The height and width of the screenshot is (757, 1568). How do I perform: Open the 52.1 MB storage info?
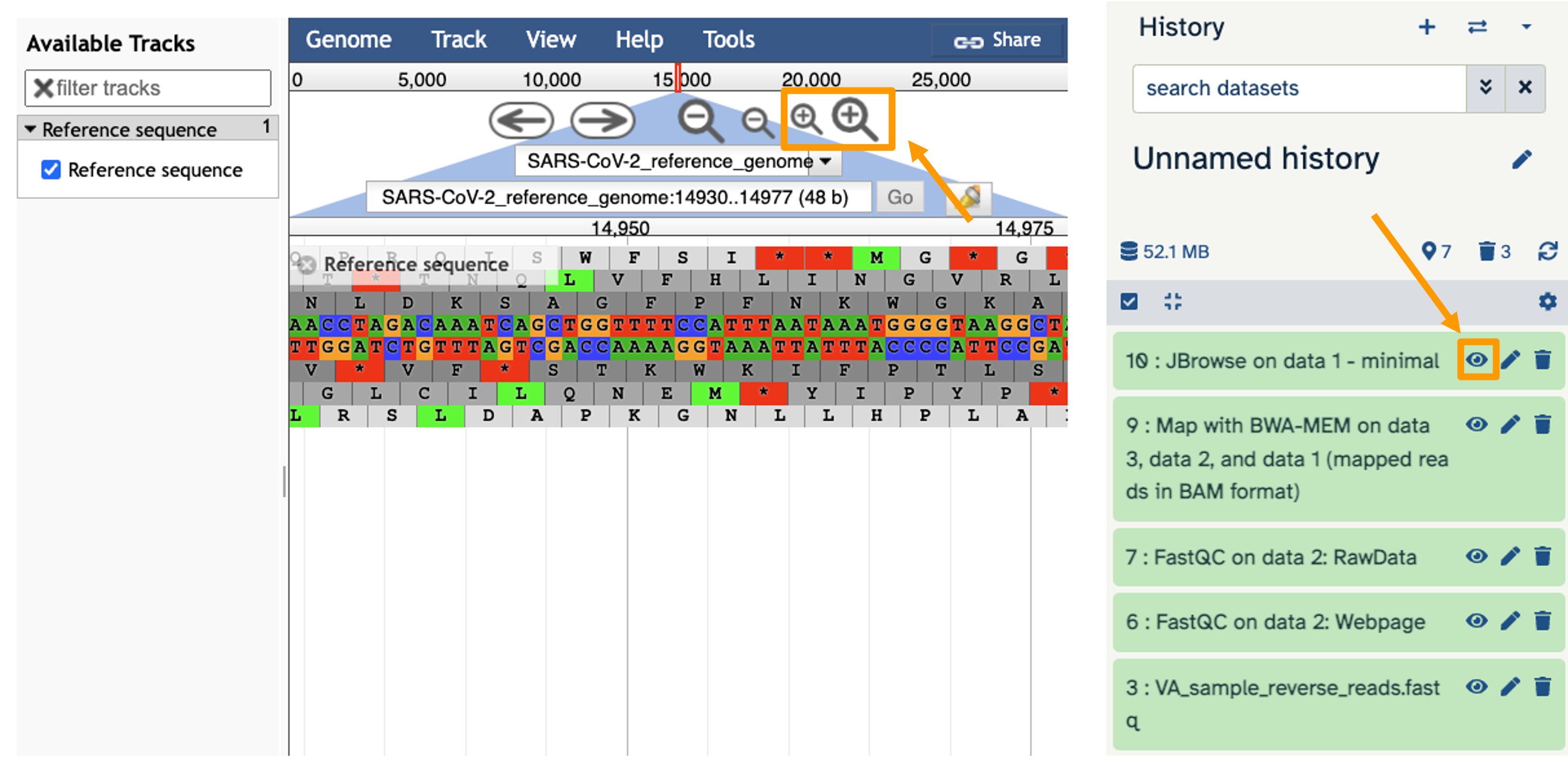1165,251
